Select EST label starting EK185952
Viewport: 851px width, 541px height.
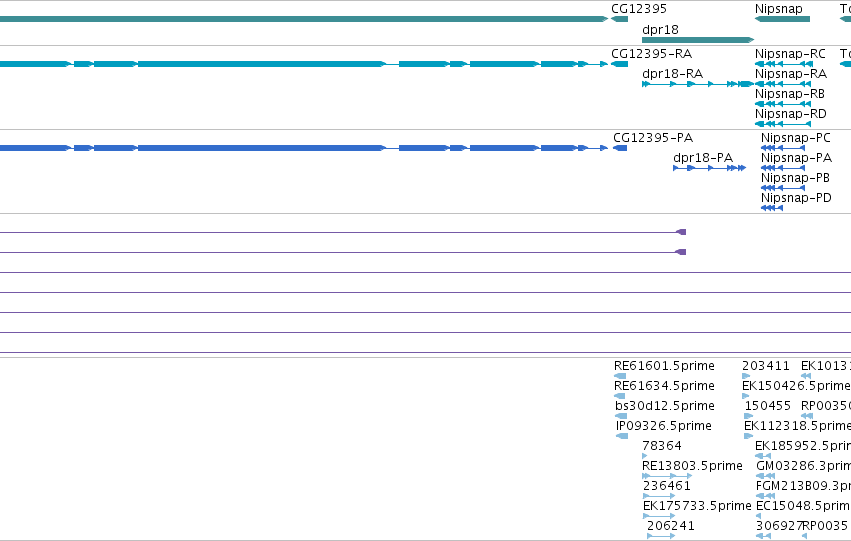803,447
